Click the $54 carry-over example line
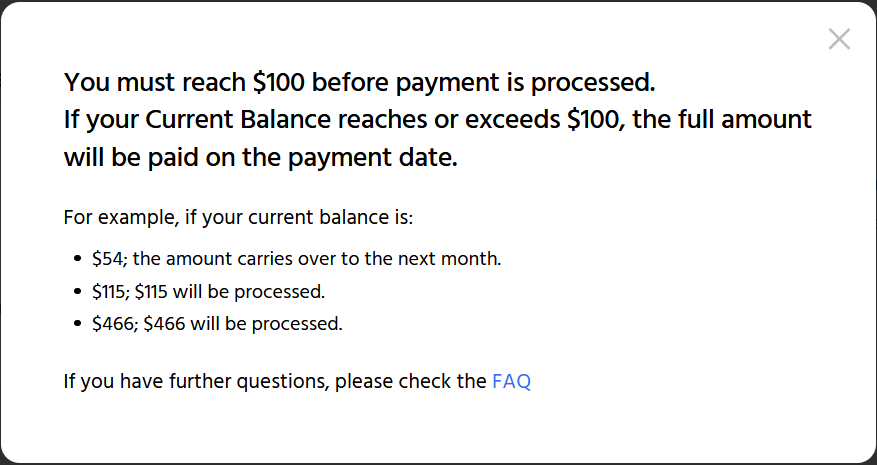The image size is (877, 465). tap(296, 259)
